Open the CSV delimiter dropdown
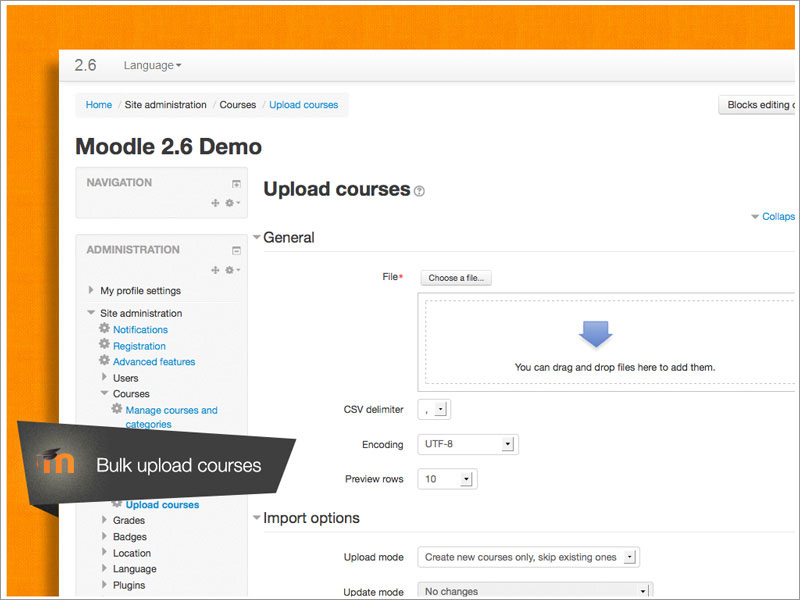 coord(436,409)
